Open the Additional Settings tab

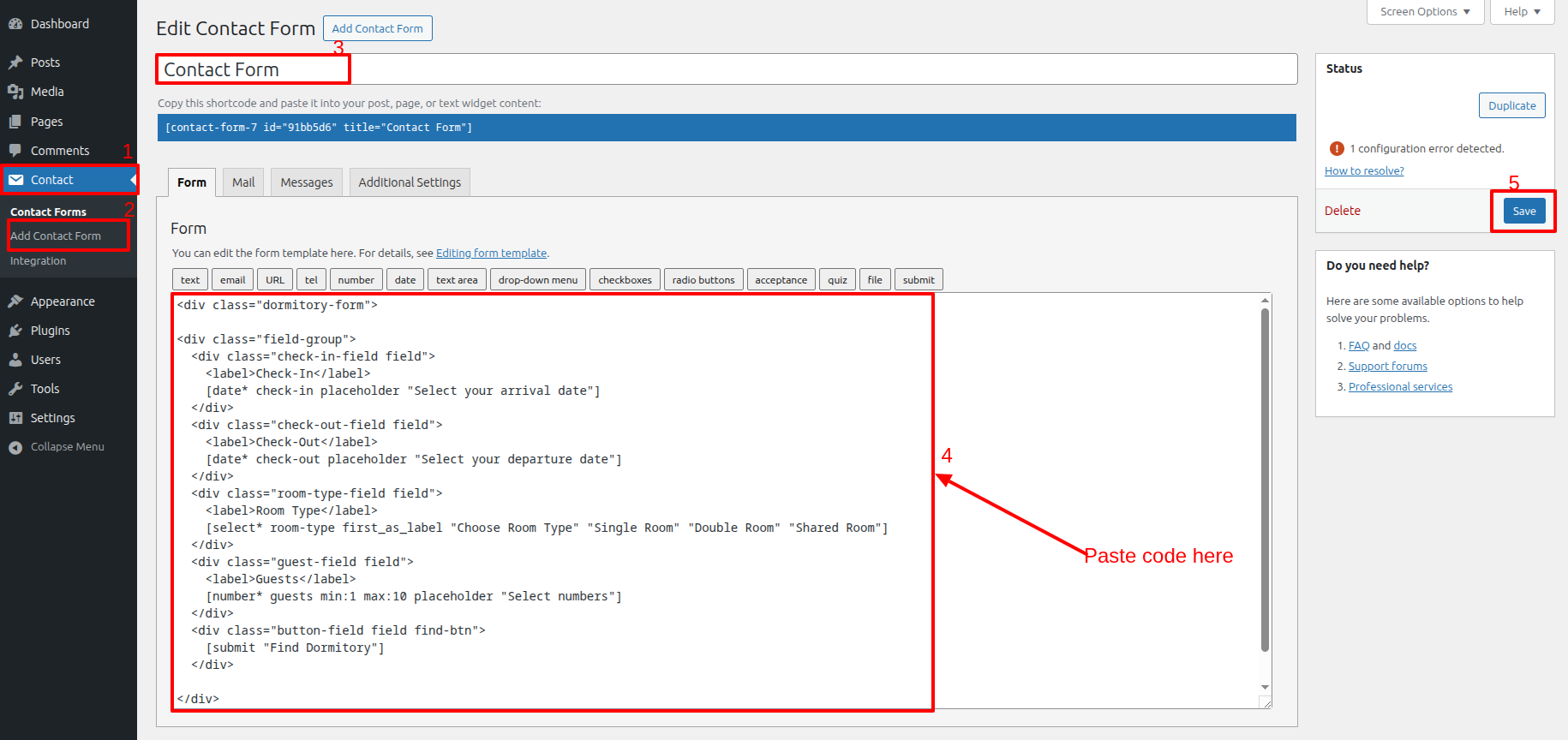(x=410, y=182)
